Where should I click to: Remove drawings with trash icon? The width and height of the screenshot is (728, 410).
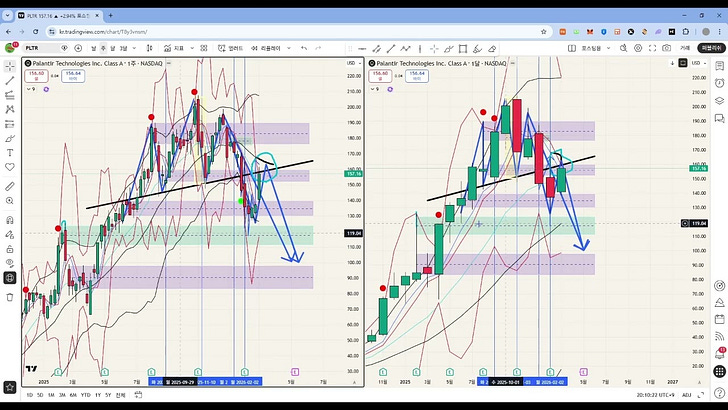click(10, 297)
